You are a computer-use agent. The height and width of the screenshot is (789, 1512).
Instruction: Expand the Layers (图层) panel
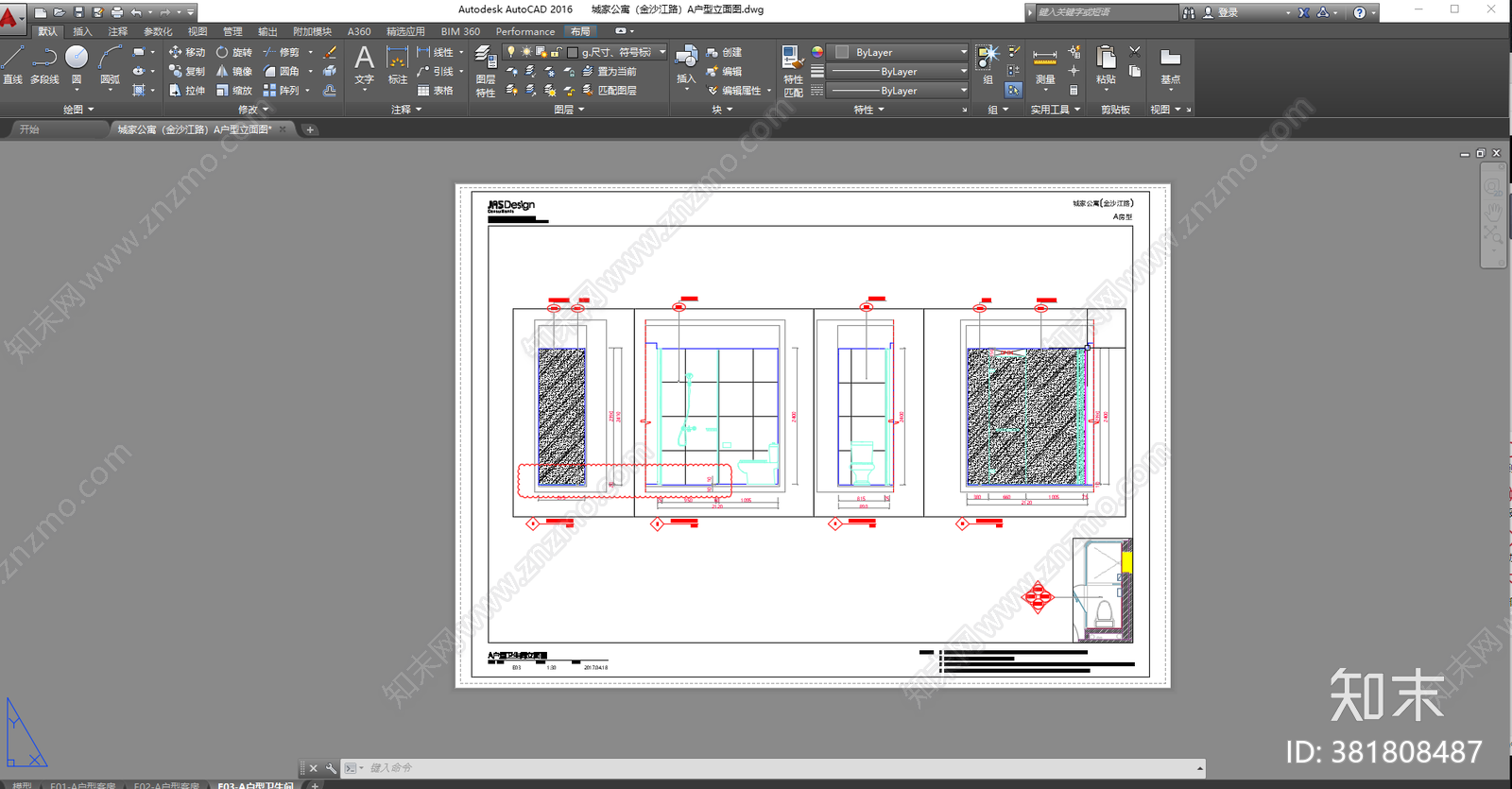coord(569,110)
